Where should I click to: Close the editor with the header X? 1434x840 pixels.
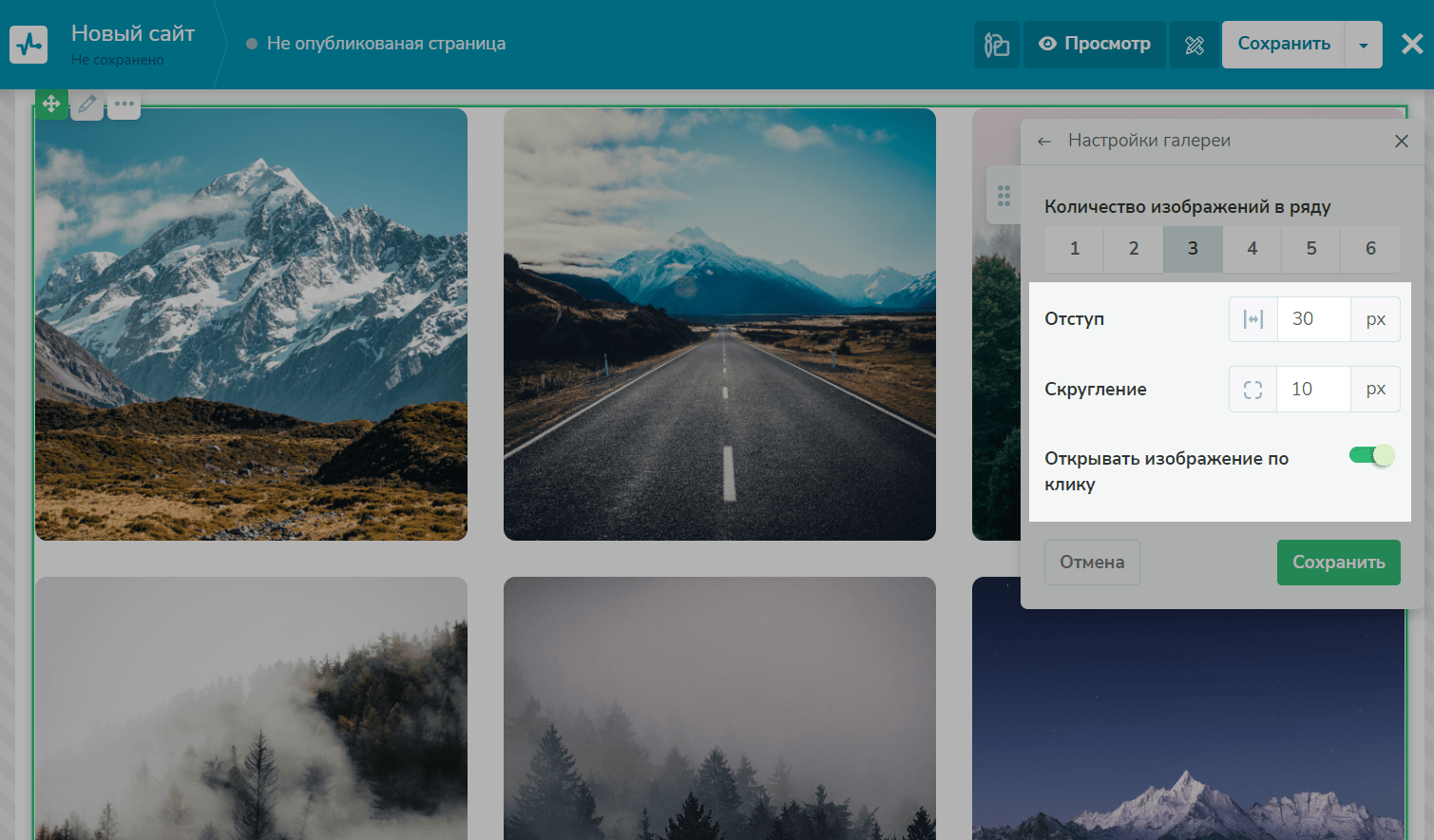click(x=1412, y=44)
